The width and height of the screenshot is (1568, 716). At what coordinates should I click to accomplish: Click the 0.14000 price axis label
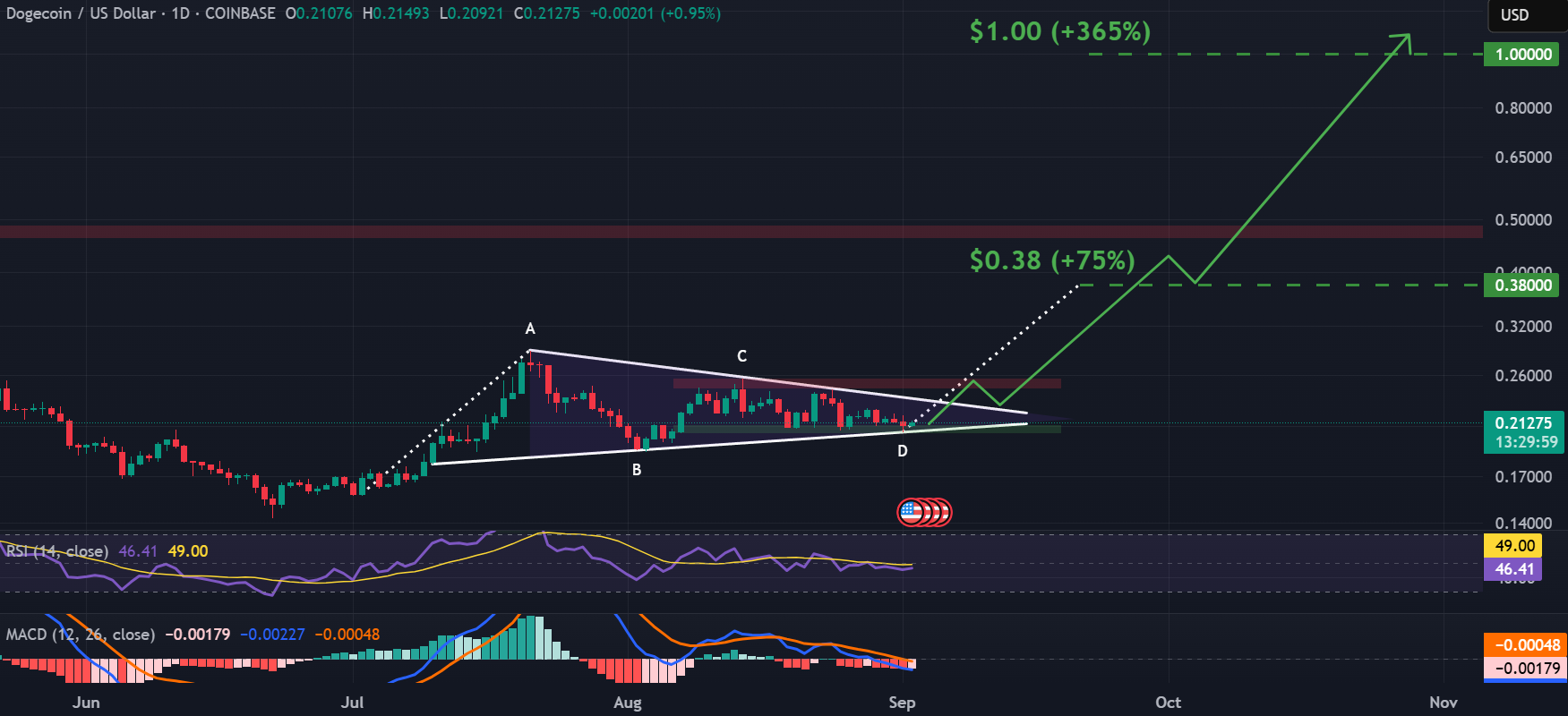point(1523,524)
